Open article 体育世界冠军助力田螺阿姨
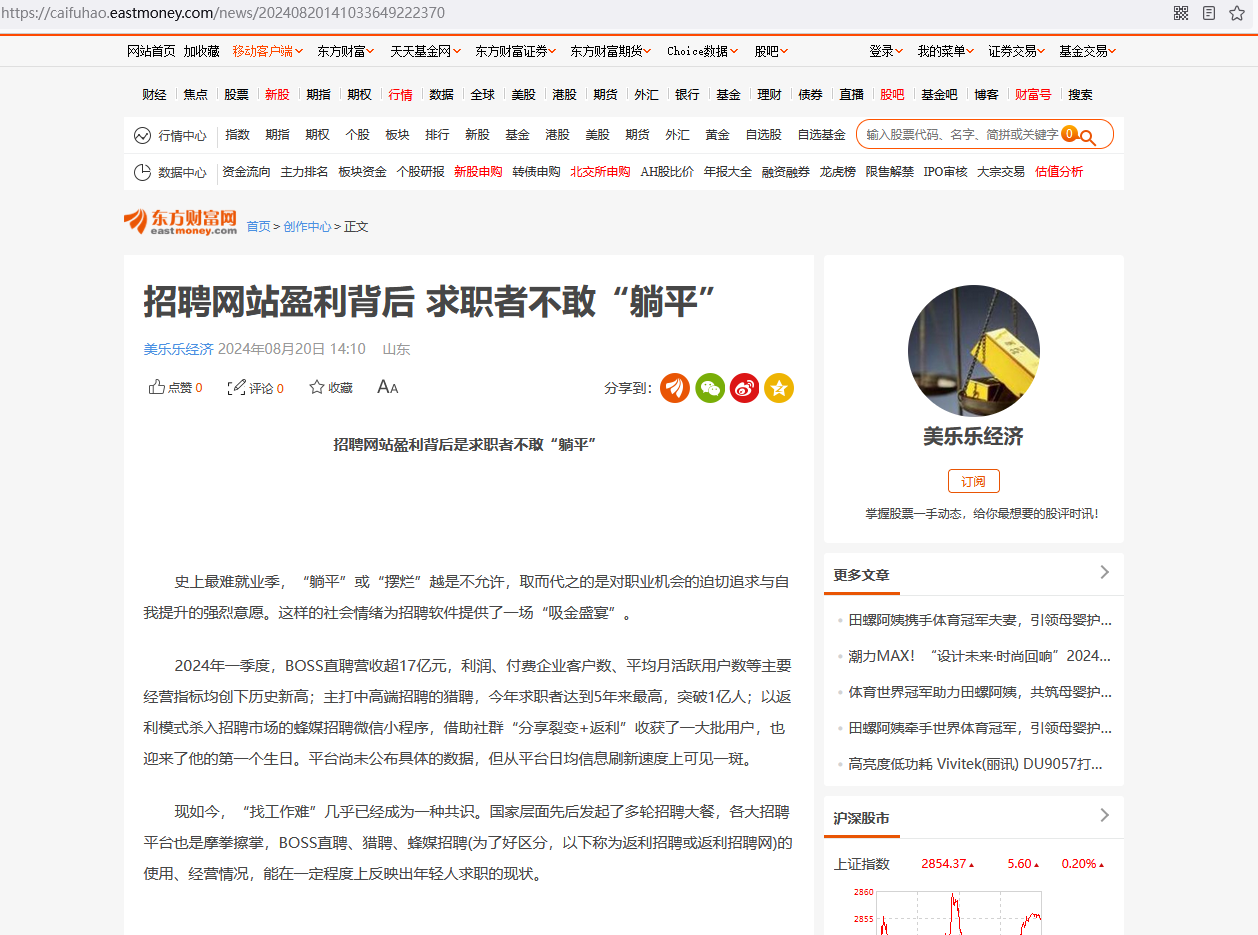The width and height of the screenshot is (1258, 935). (x=980, y=692)
